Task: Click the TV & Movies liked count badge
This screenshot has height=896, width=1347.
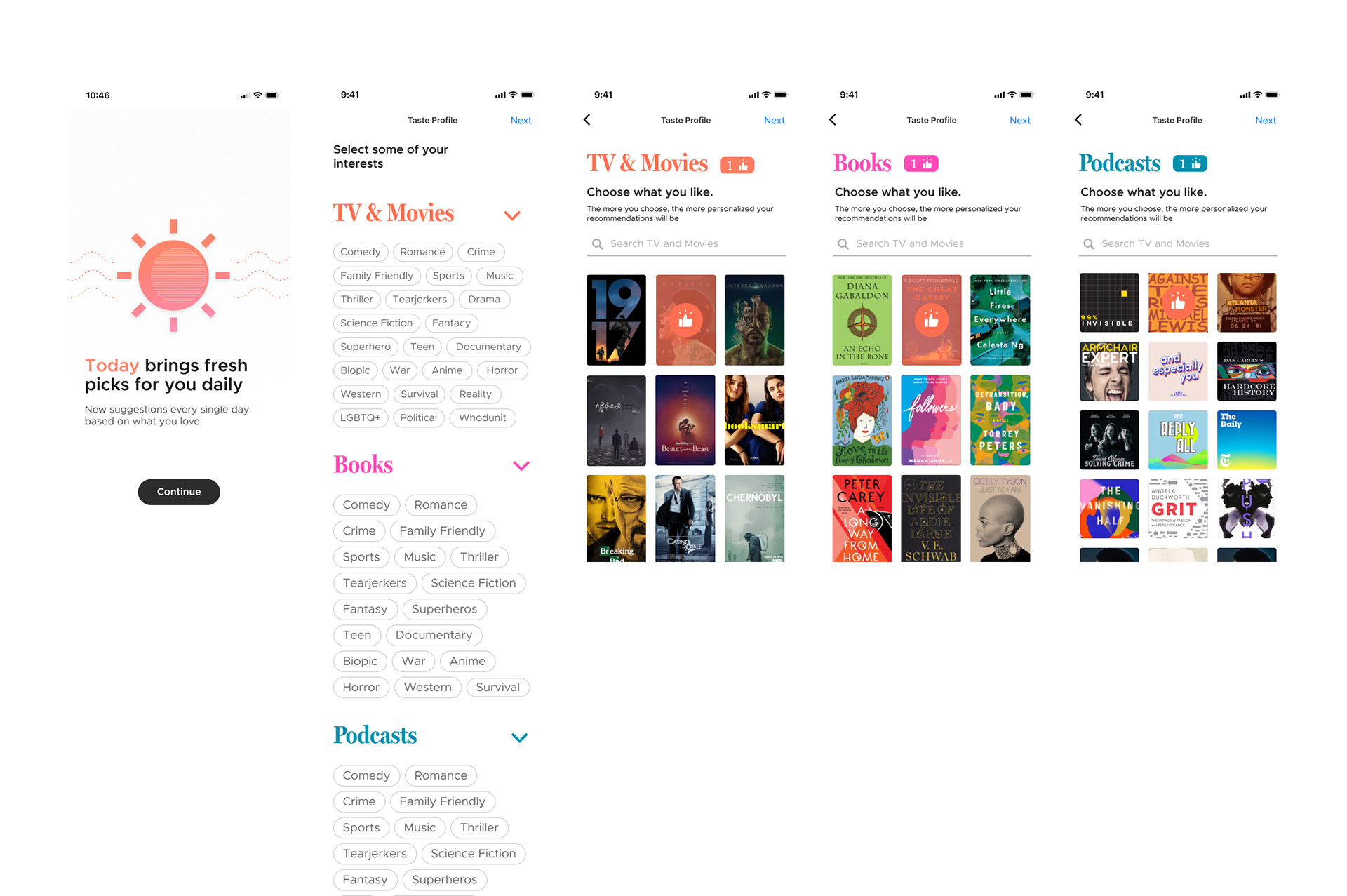Action: [737, 165]
